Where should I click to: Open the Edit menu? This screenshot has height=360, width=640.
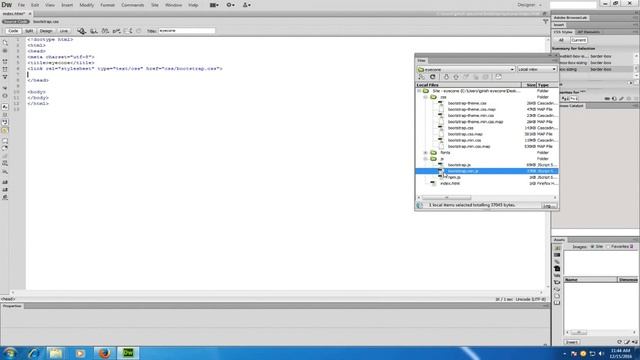(x=35, y=5)
